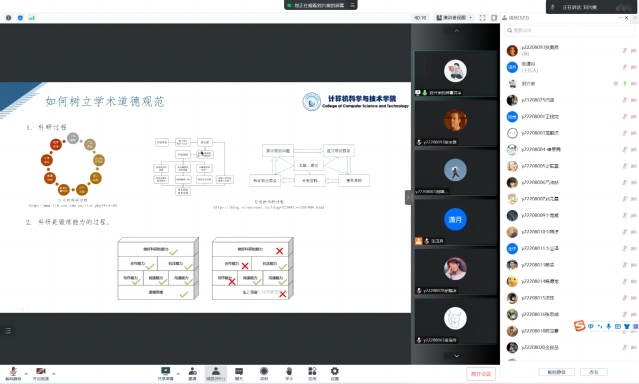Click the invite participants icon

click(193, 373)
